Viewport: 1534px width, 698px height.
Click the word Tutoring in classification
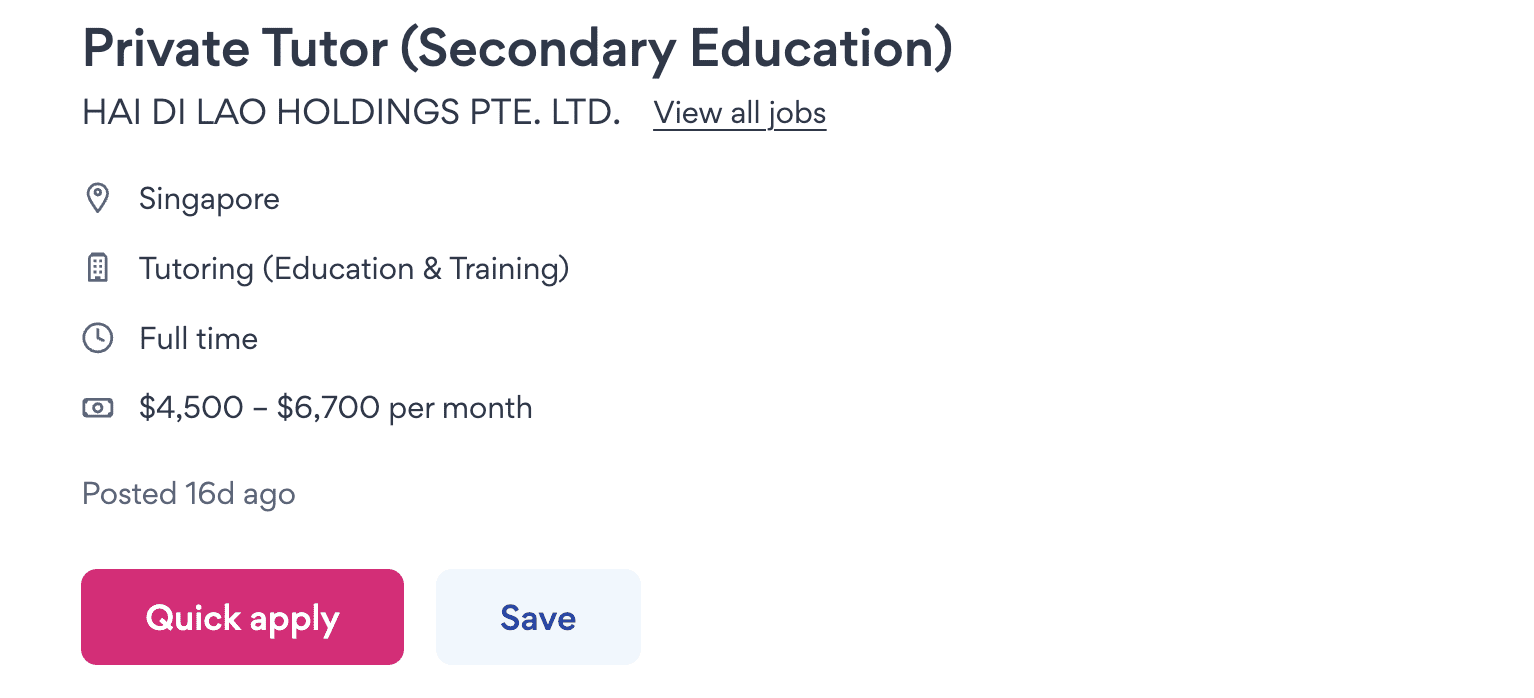[x=196, y=269]
